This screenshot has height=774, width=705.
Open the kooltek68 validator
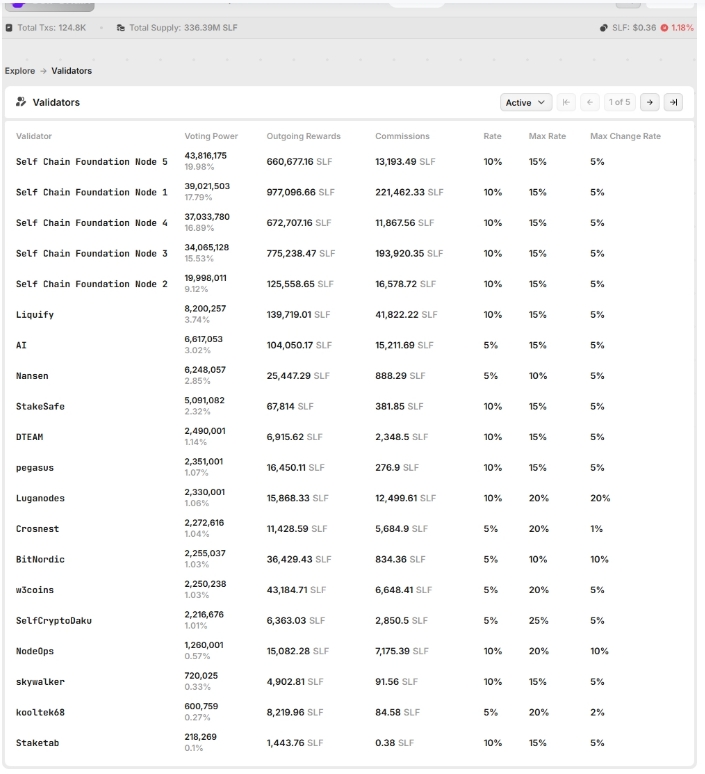point(40,712)
